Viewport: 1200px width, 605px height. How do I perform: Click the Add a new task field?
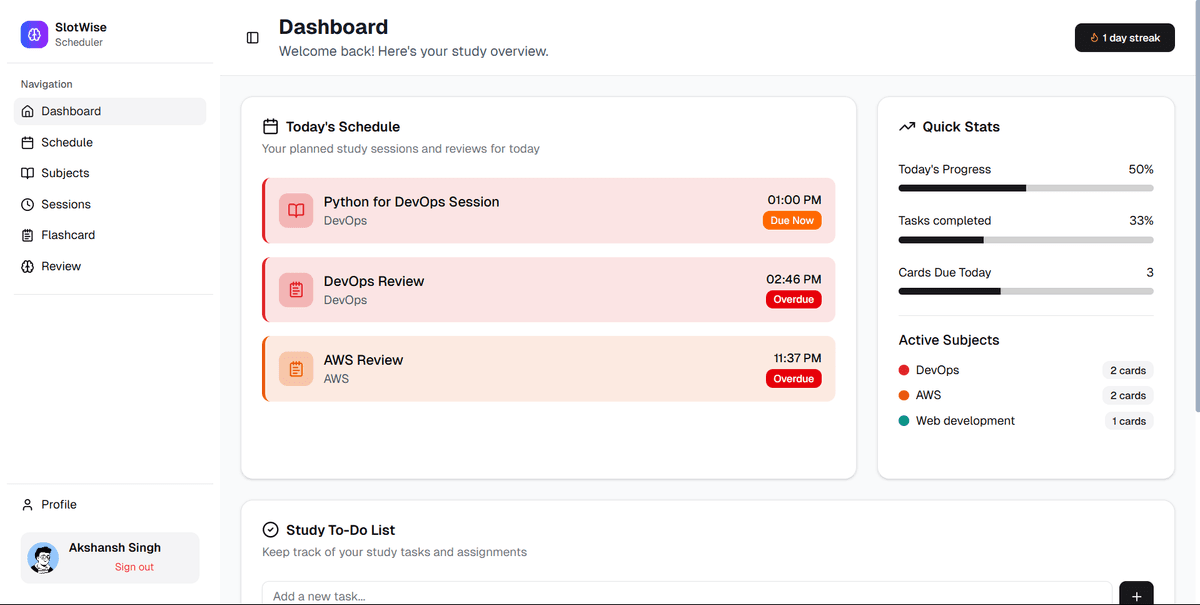pyautogui.click(x=686, y=595)
